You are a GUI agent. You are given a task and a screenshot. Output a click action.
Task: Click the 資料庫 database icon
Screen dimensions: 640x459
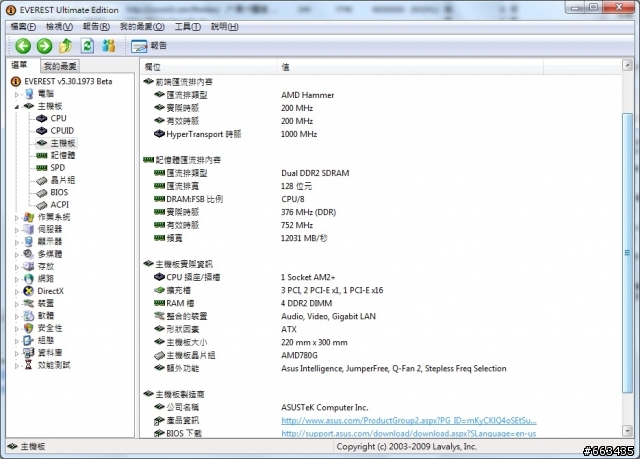(29, 353)
